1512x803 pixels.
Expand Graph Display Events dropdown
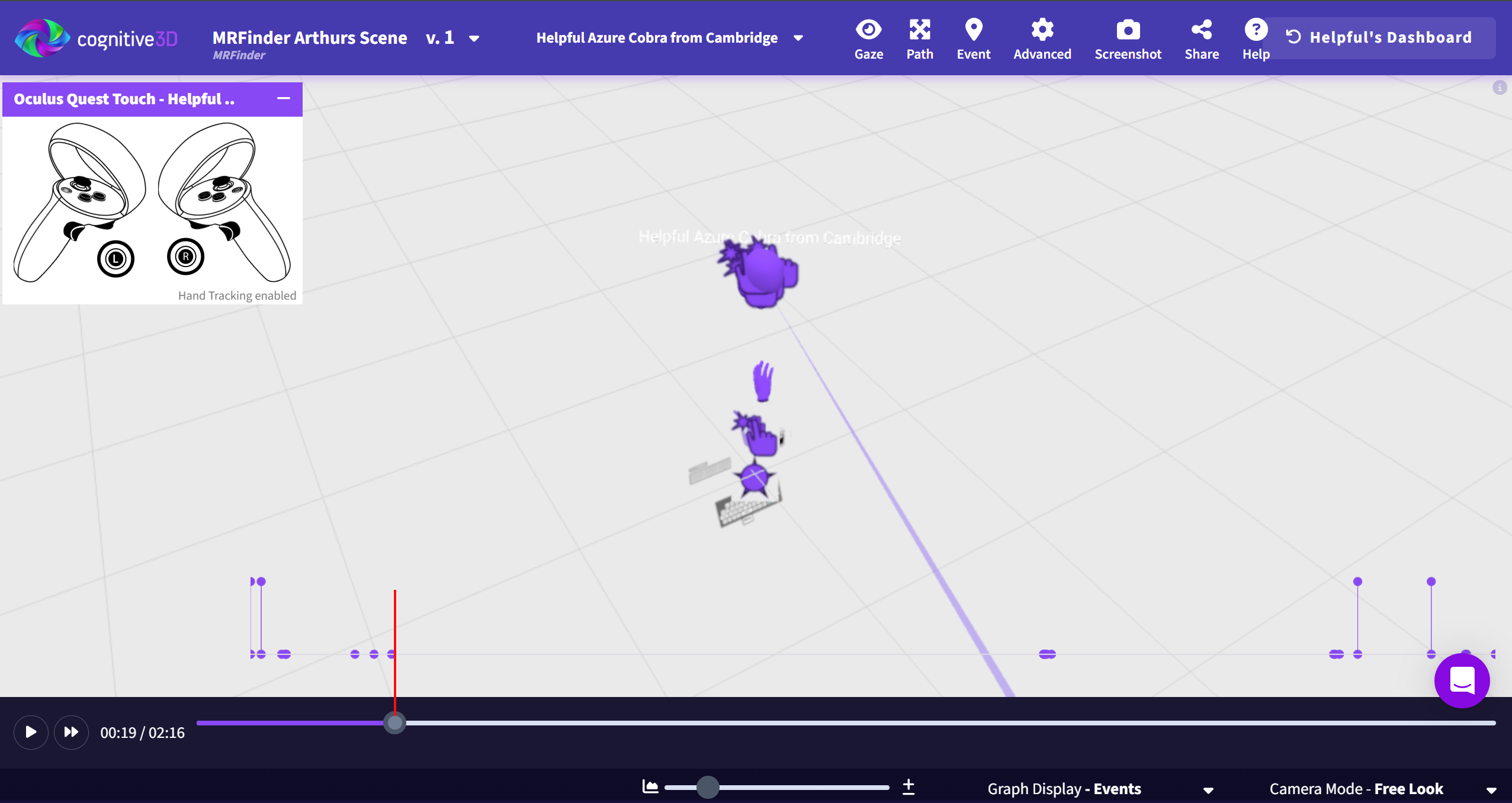click(1208, 790)
